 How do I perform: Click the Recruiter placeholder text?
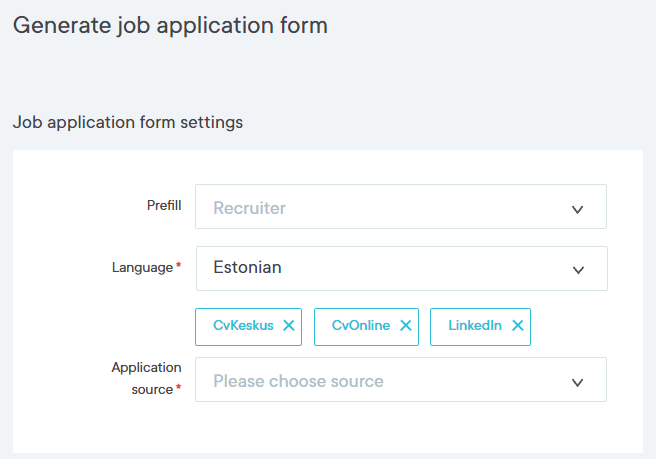249,208
